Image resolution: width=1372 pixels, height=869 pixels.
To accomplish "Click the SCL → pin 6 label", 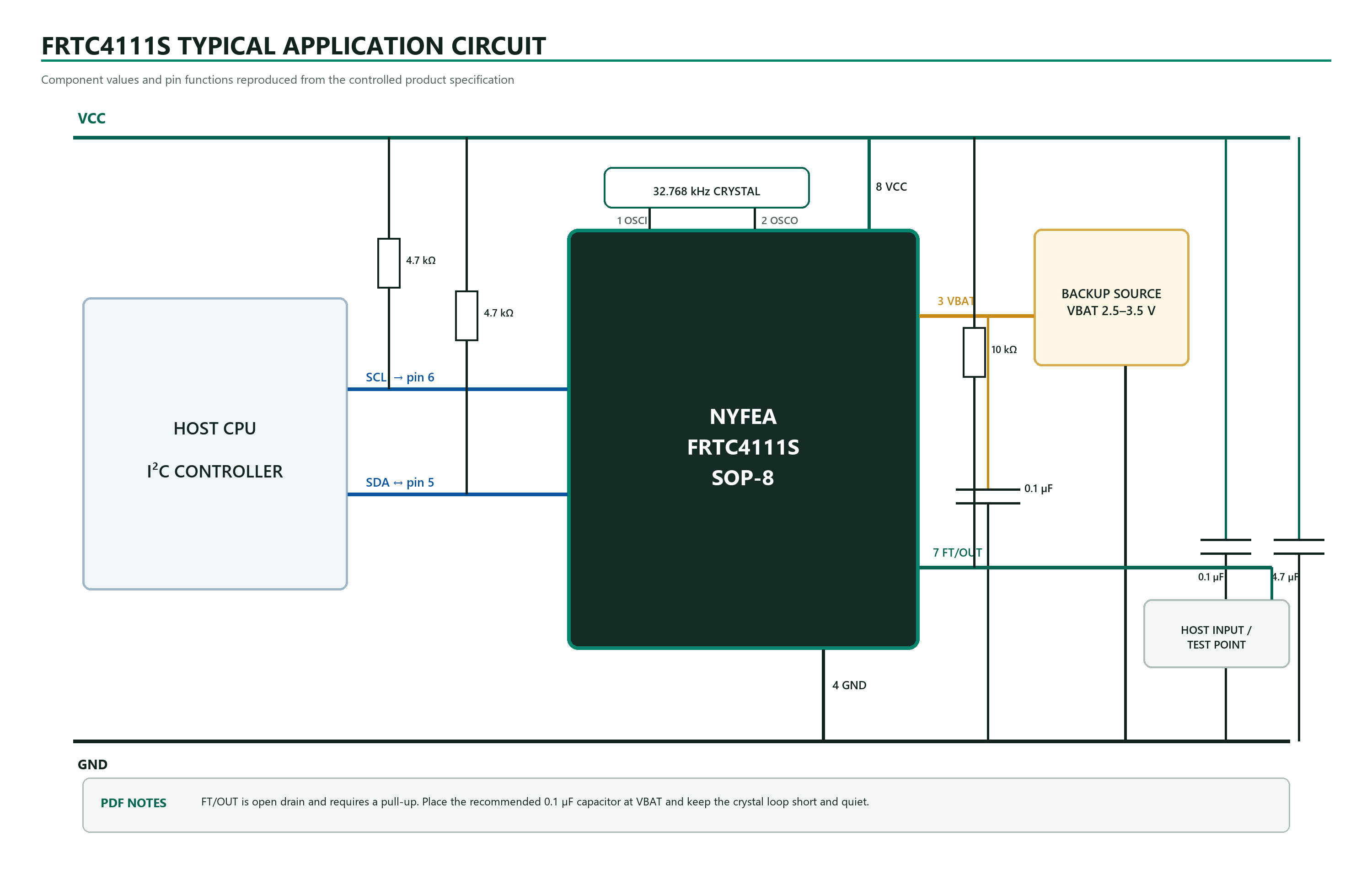I will click(x=400, y=377).
